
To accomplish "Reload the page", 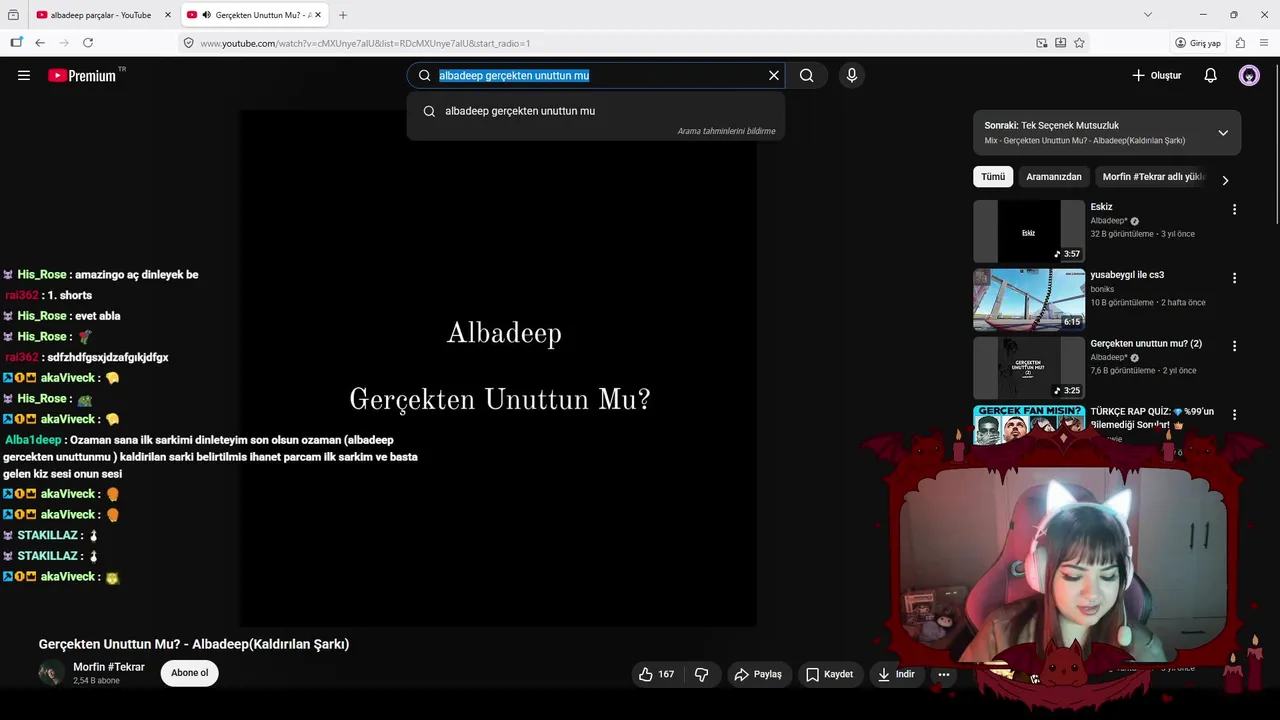I will 88,43.
